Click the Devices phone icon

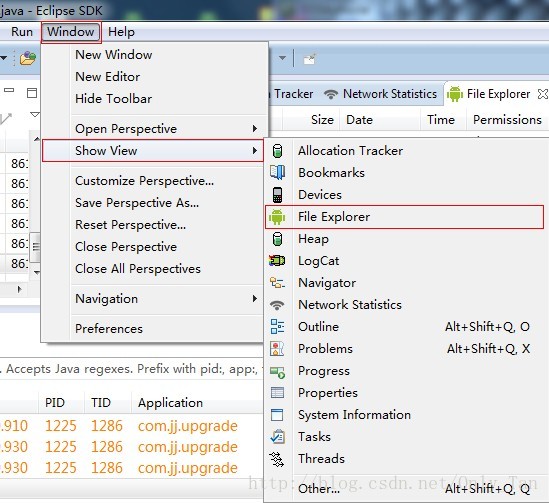[x=277, y=195]
